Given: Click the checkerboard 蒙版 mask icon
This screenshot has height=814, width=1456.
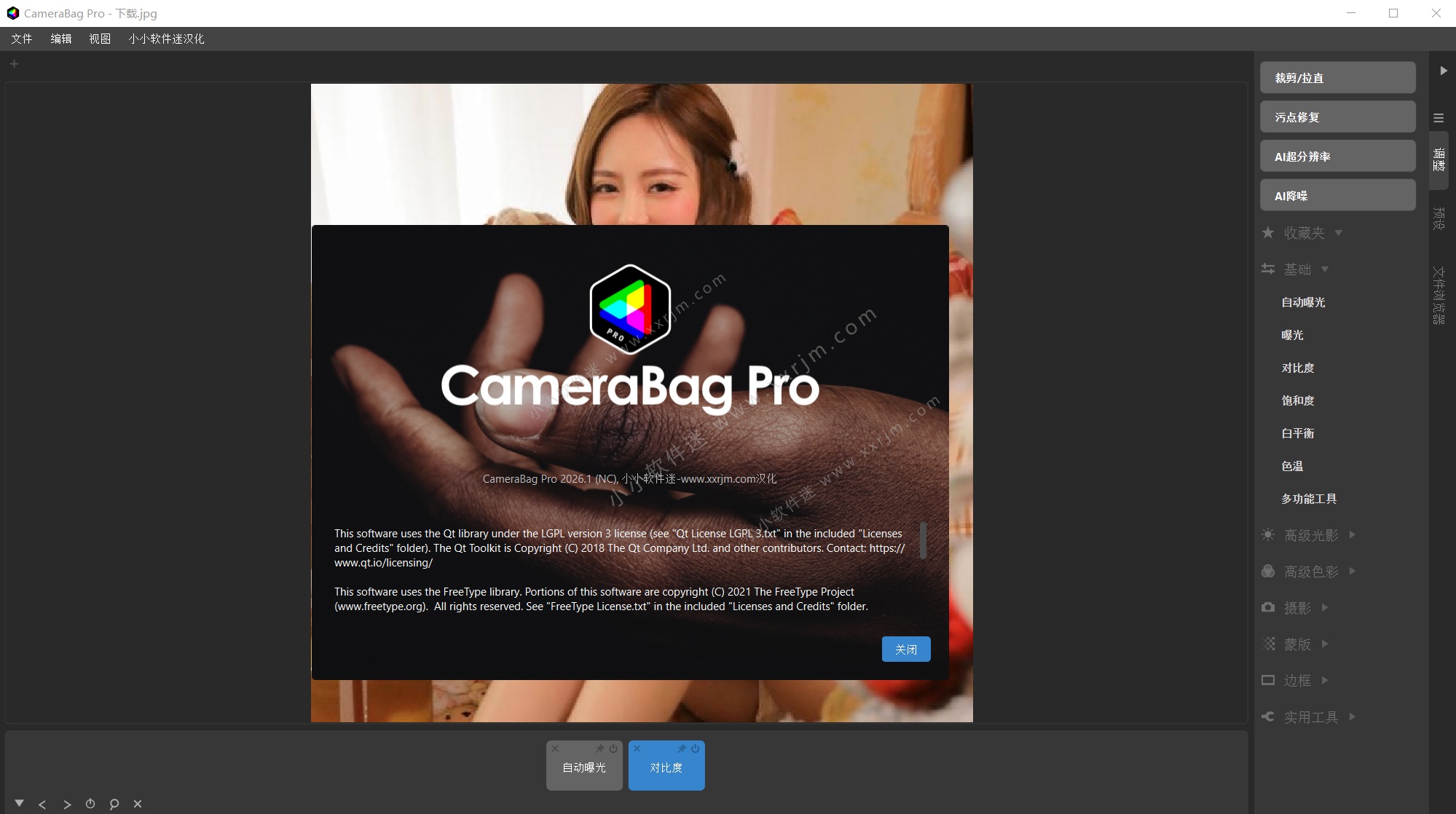Looking at the screenshot, I should (x=1269, y=644).
